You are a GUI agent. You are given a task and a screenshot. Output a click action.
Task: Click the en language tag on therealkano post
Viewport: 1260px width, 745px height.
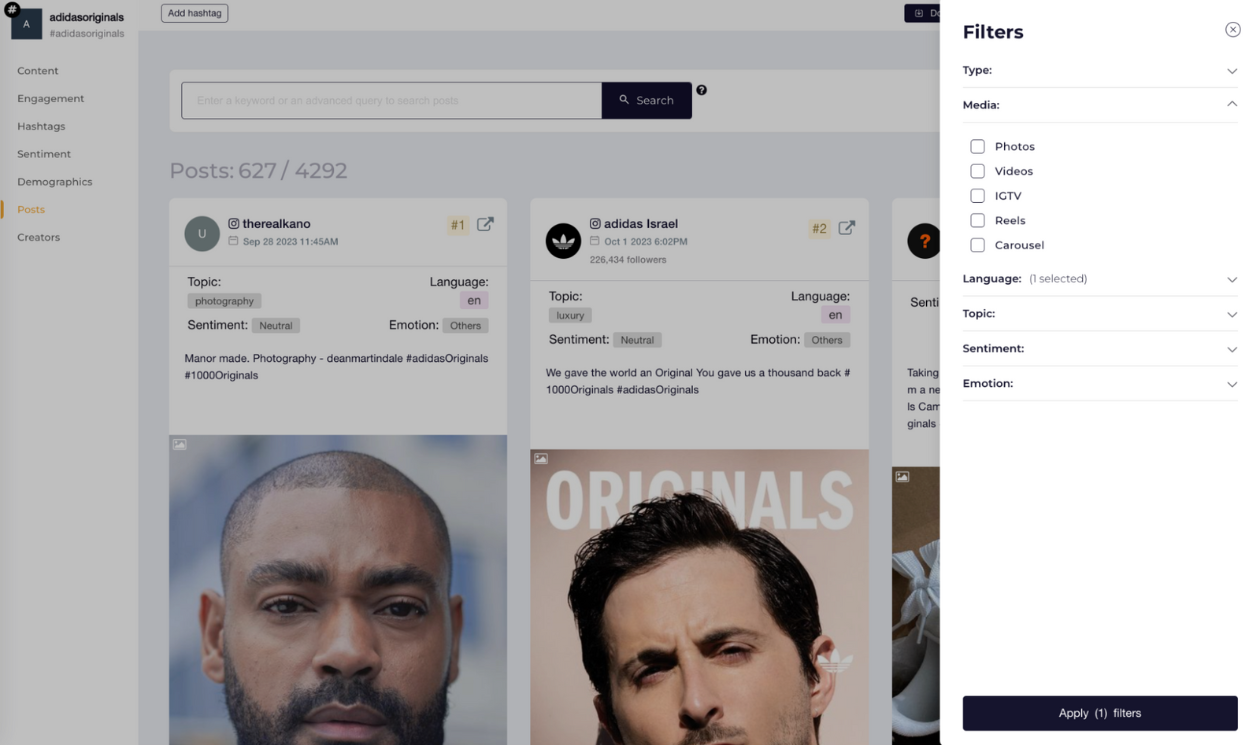(474, 300)
